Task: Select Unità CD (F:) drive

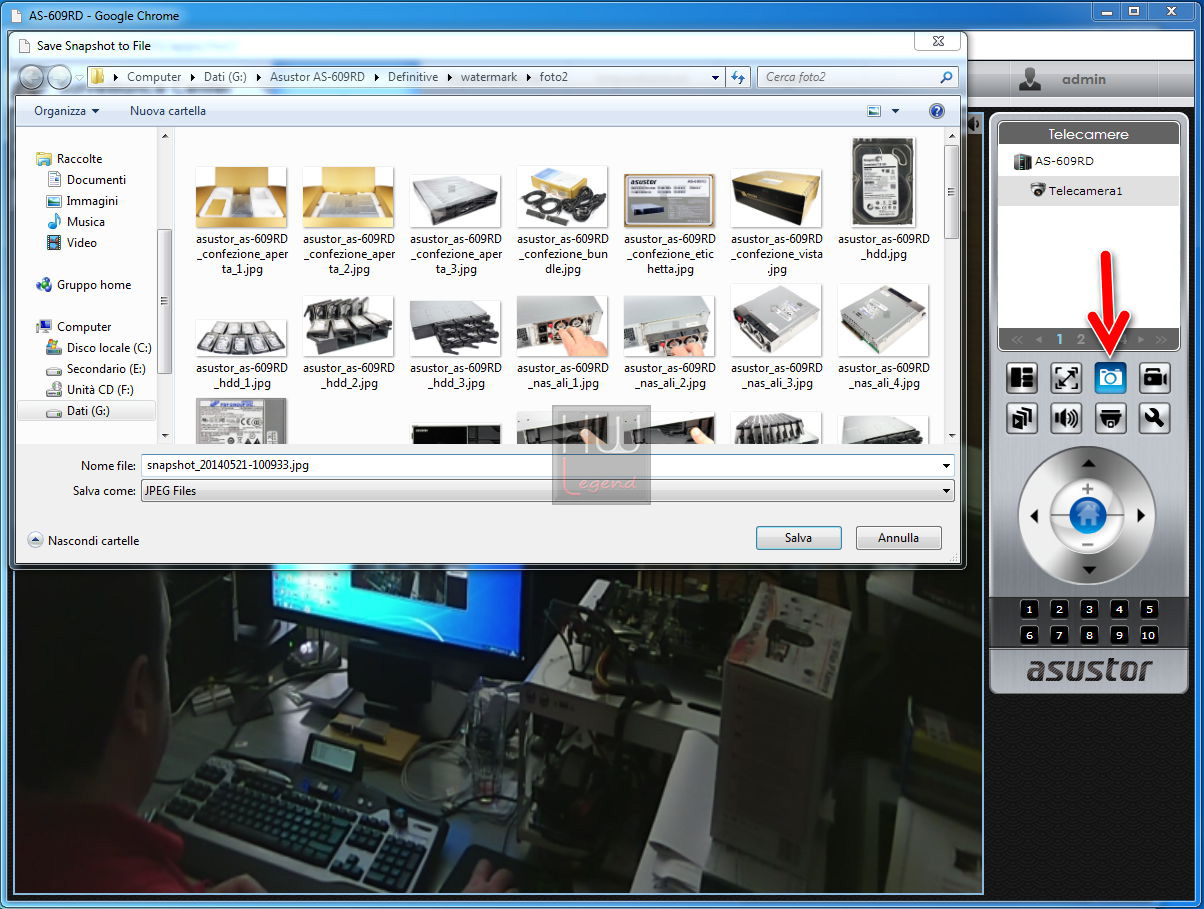Action: (x=100, y=390)
